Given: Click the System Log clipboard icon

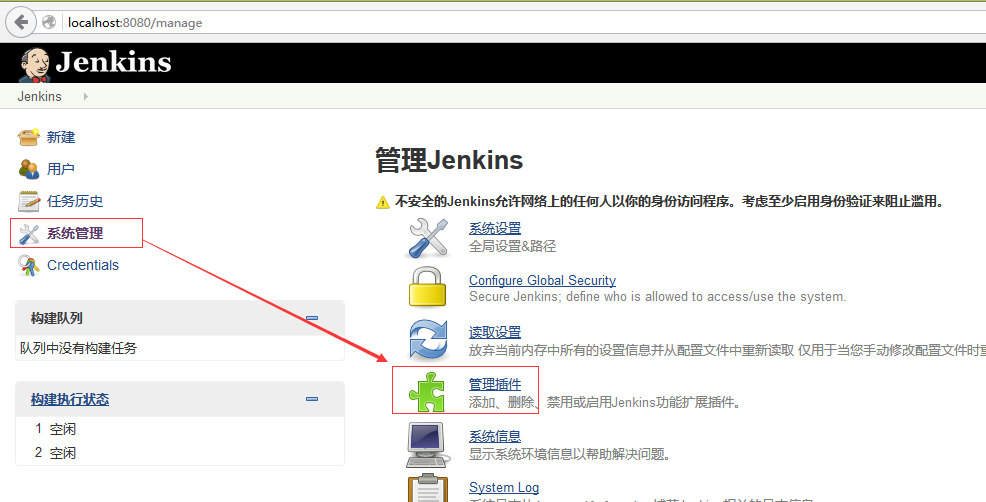Looking at the screenshot, I should pyautogui.click(x=428, y=488).
